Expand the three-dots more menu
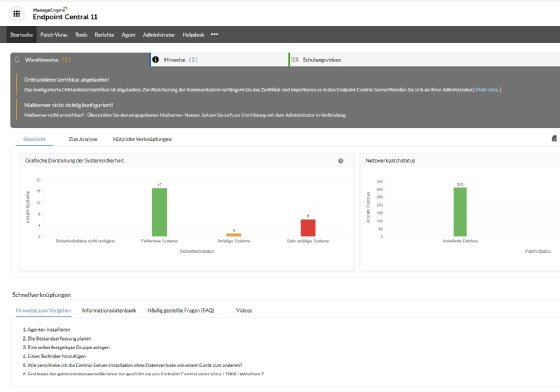560x392 pixels. [214, 34]
